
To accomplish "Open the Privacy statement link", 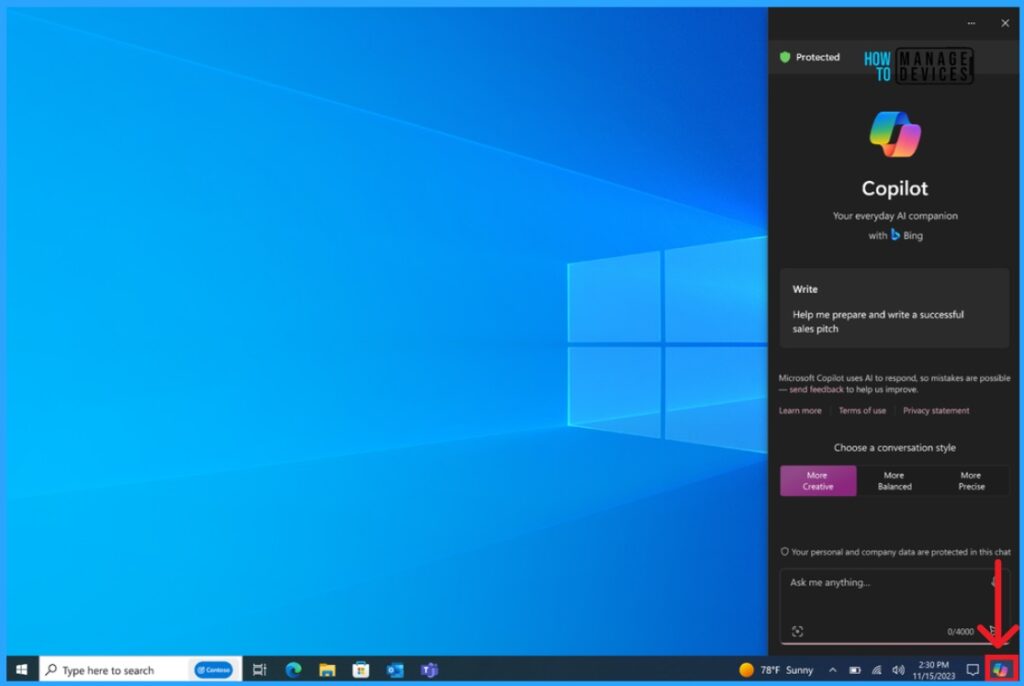I will tap(936, 410).
